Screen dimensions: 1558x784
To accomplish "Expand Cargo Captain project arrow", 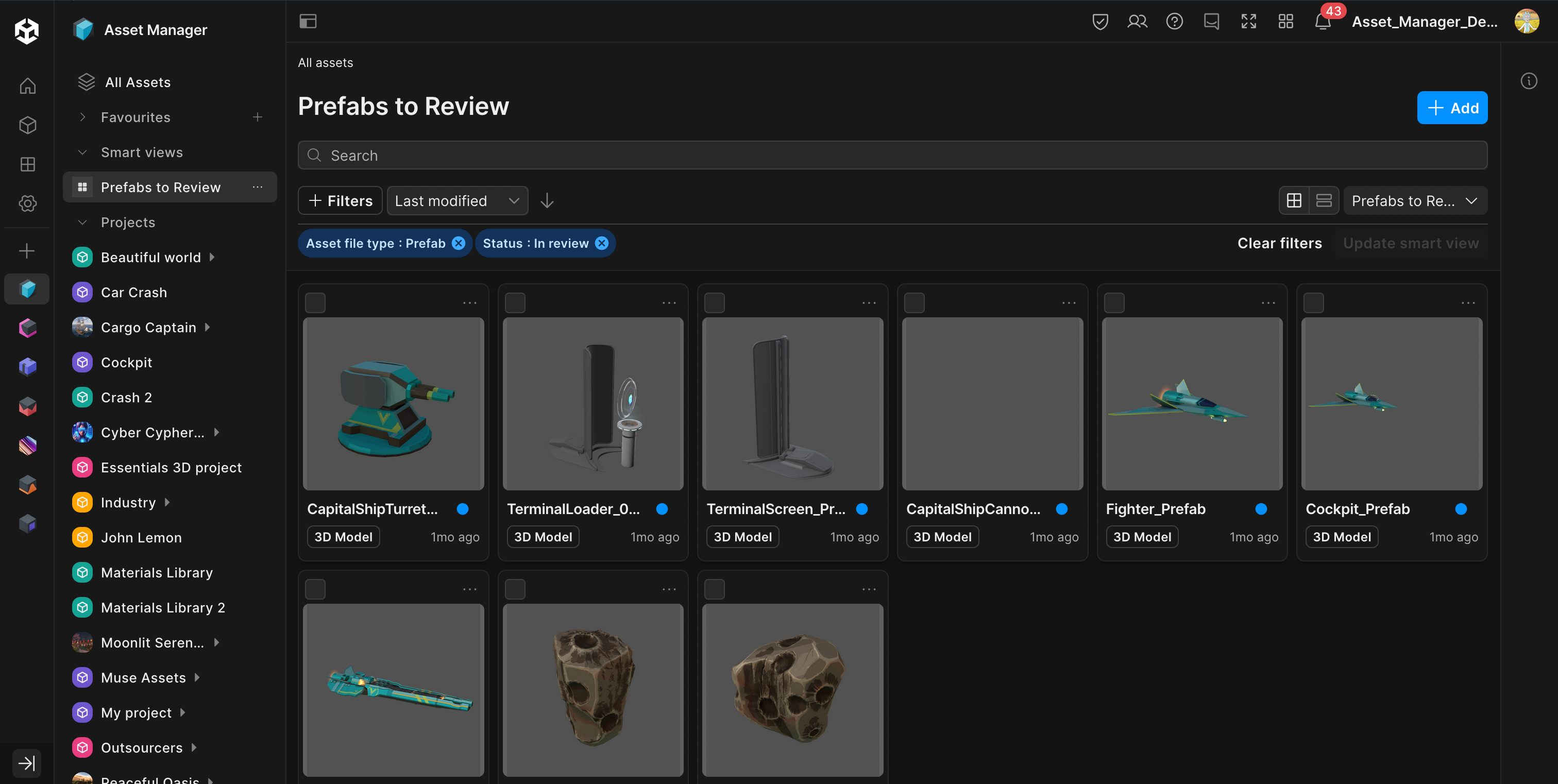I will click(208, 328).
